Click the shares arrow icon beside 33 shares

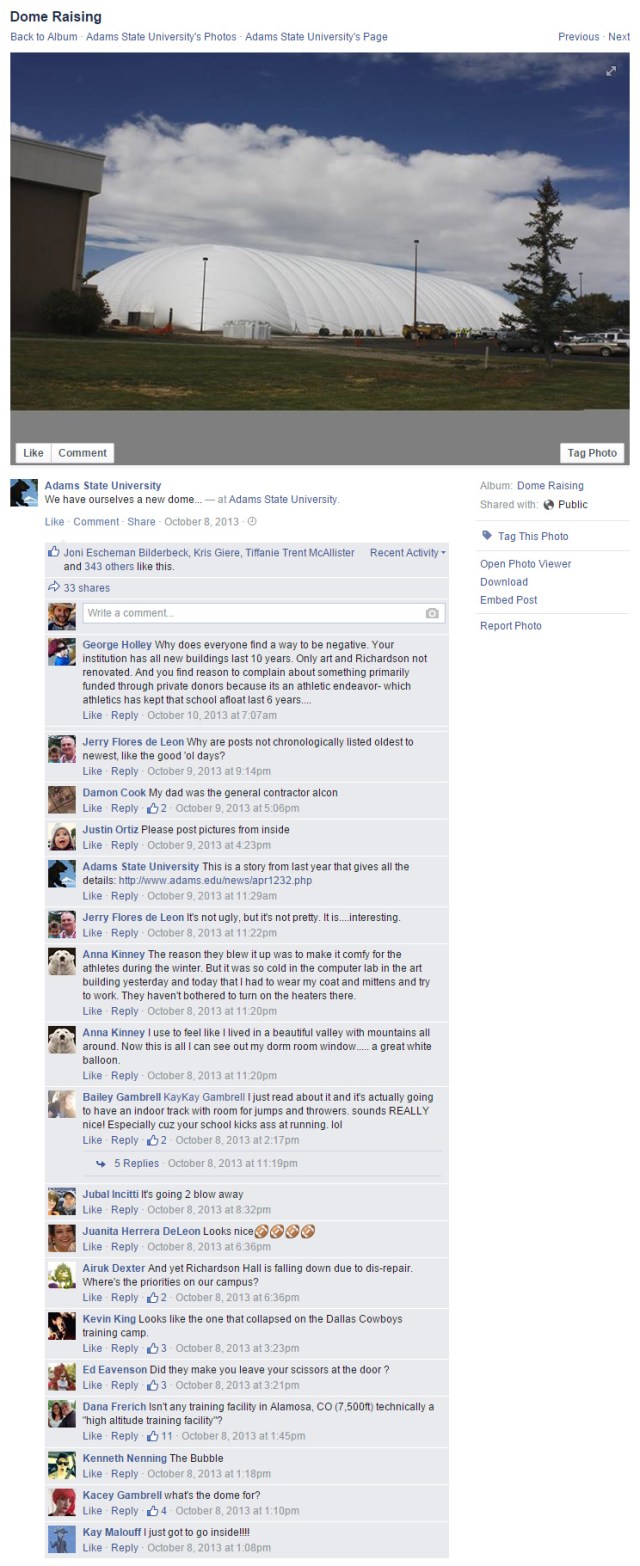[54, 587]
